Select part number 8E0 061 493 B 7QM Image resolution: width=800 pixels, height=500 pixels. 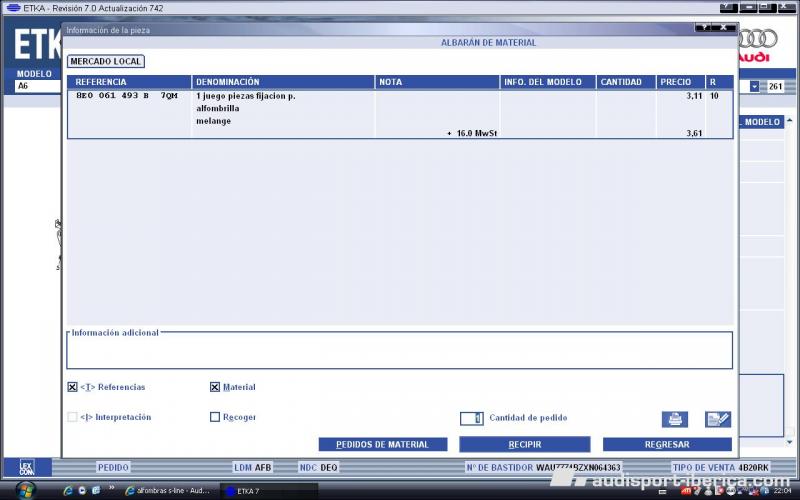[x=127, y=96]
